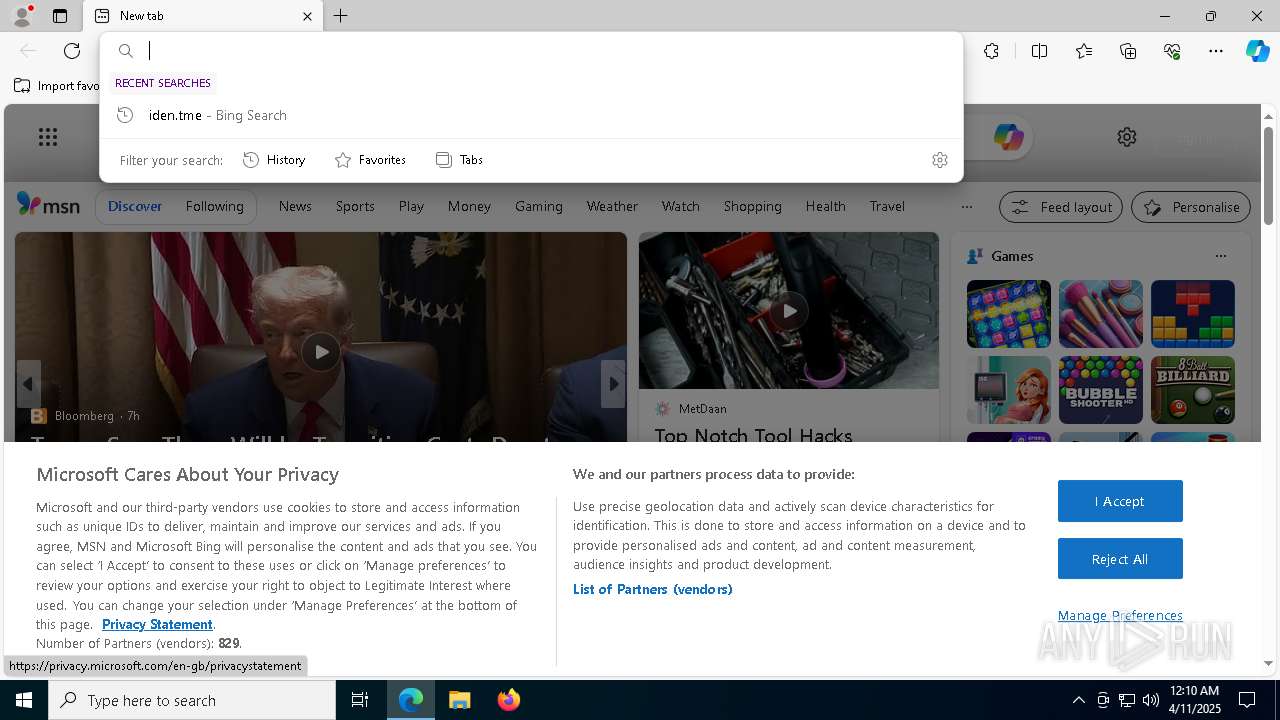Open the Health menu item
The height and width of the screenshot is (720, 1280).
coord(826,206)
